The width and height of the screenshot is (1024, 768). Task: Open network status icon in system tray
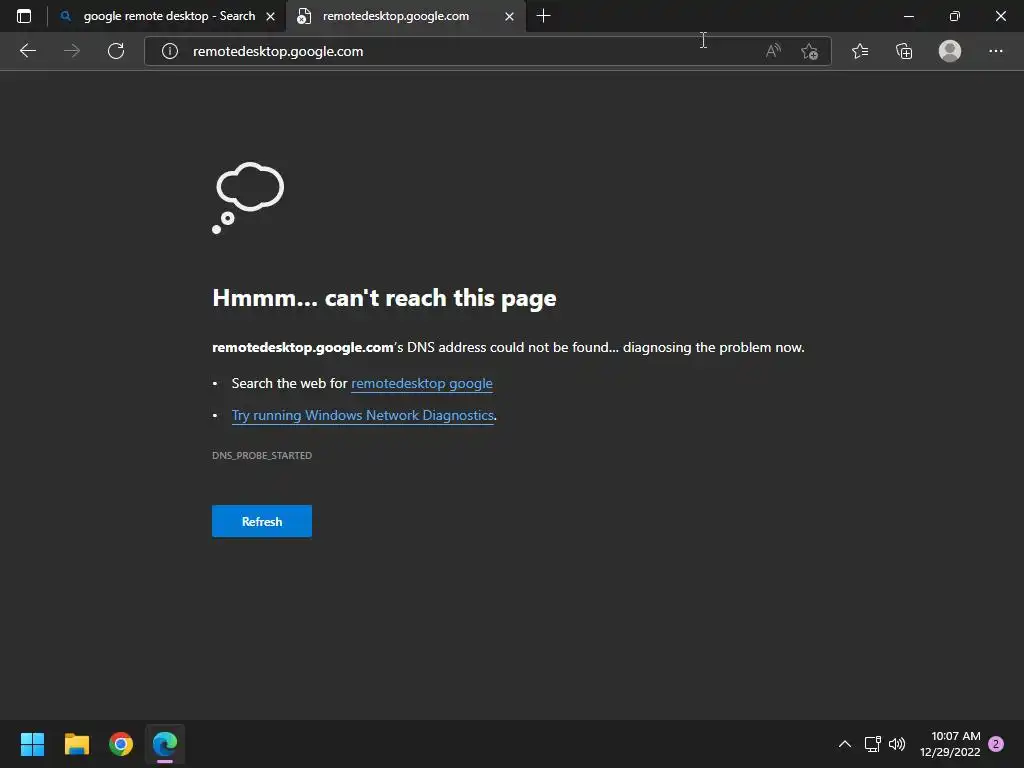coord(872,744)
